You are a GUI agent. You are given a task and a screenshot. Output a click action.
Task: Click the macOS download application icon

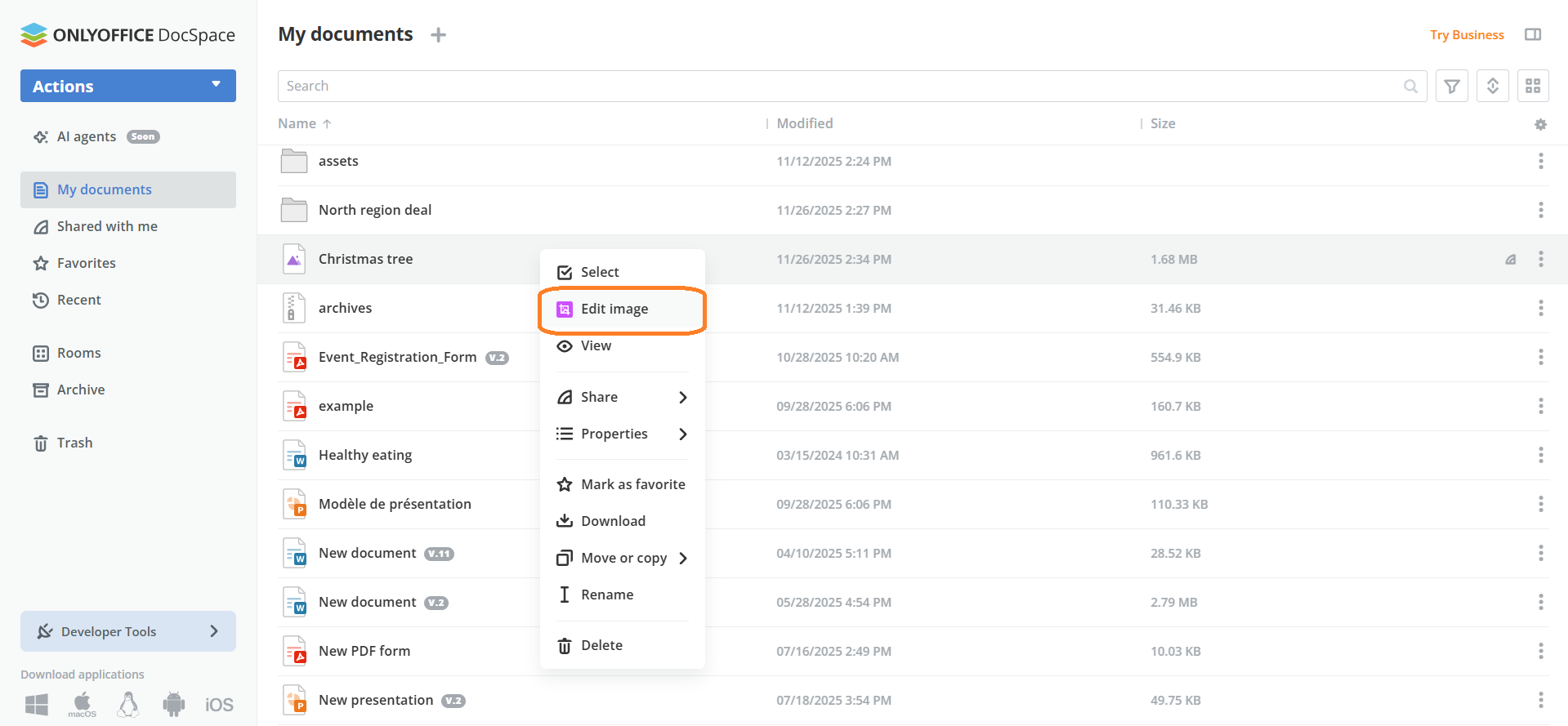click(x=83, y=704)
